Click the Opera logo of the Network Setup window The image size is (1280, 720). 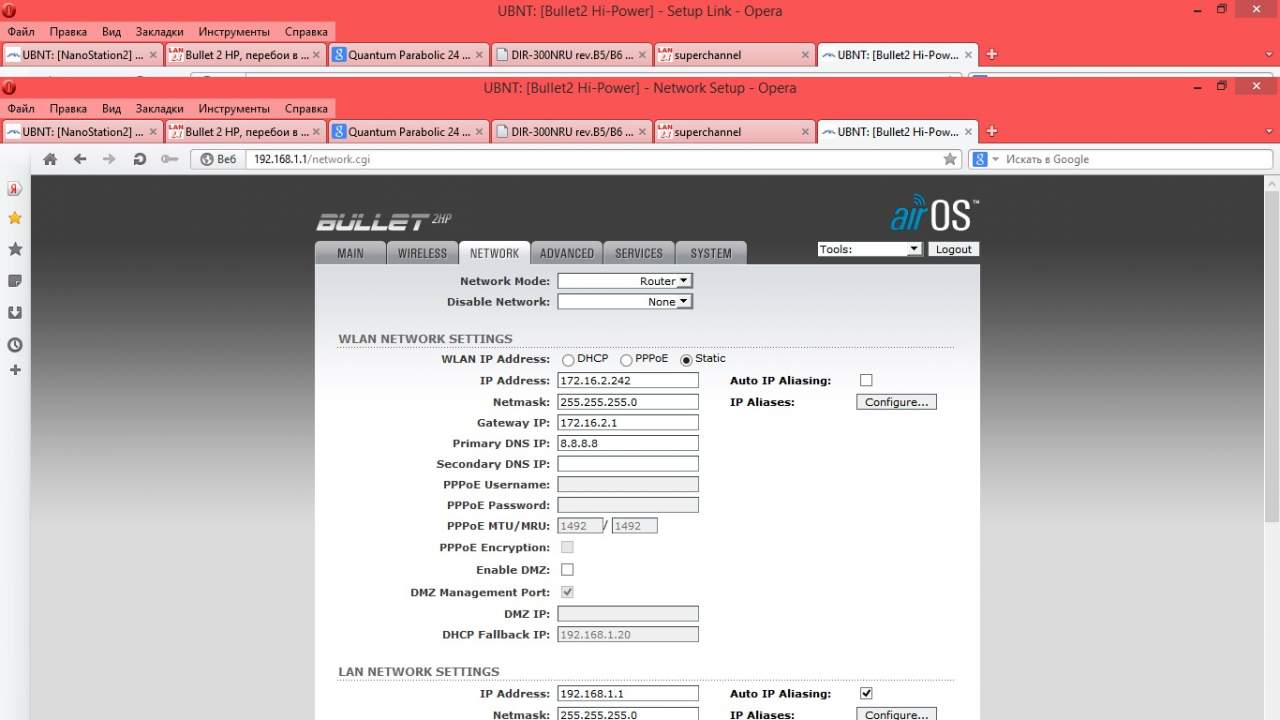[10, 88]
